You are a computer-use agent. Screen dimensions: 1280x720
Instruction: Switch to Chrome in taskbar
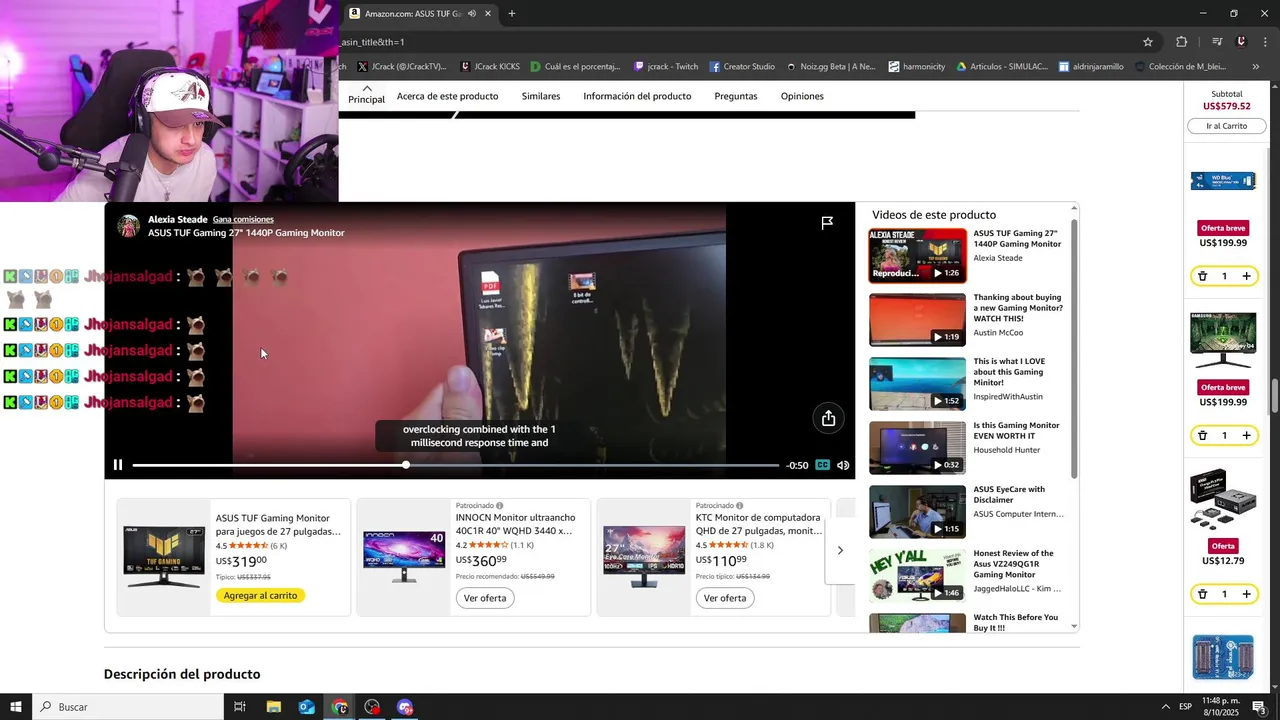340,707
